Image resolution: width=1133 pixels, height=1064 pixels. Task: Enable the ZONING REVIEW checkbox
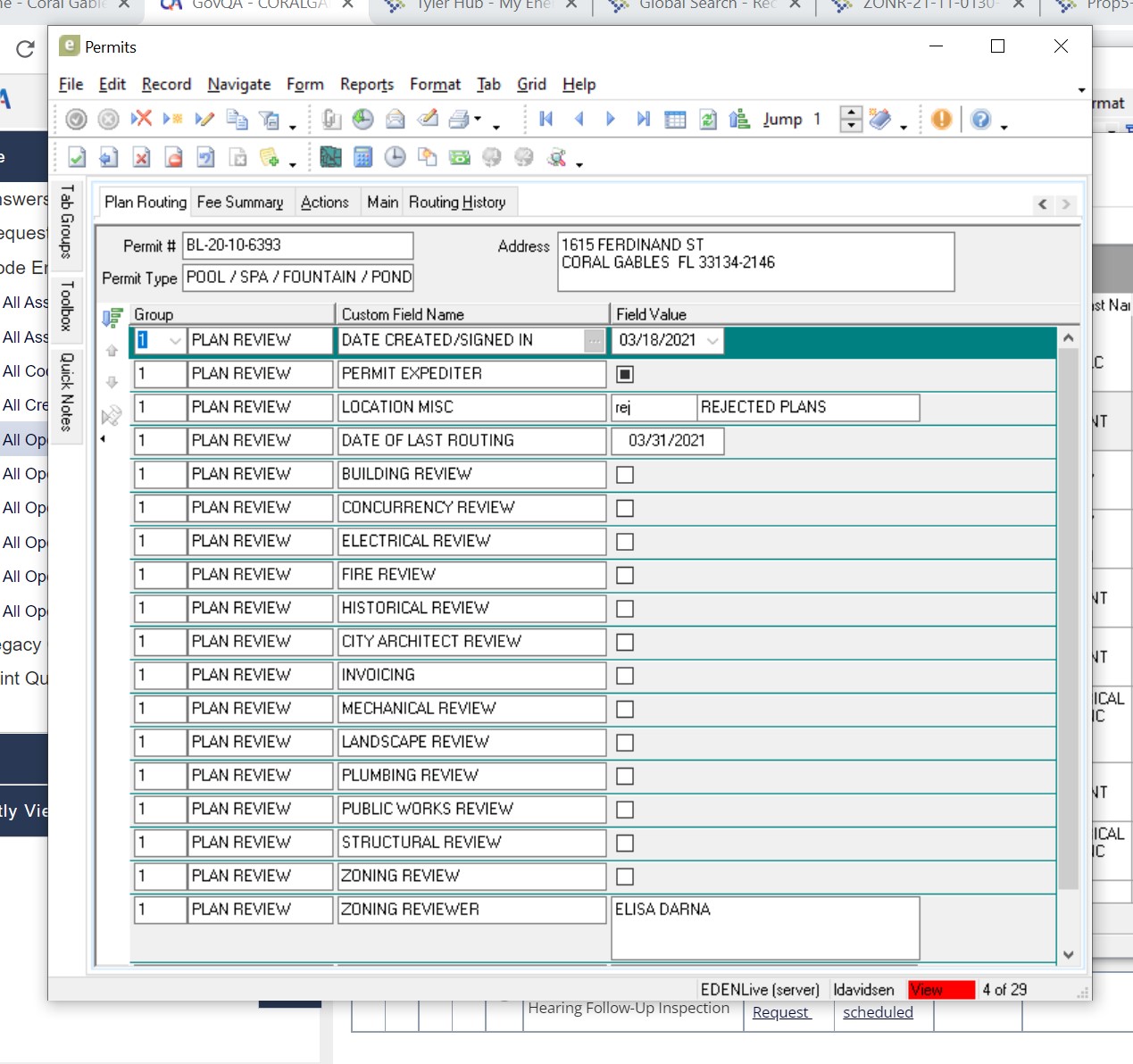[625, 877]
